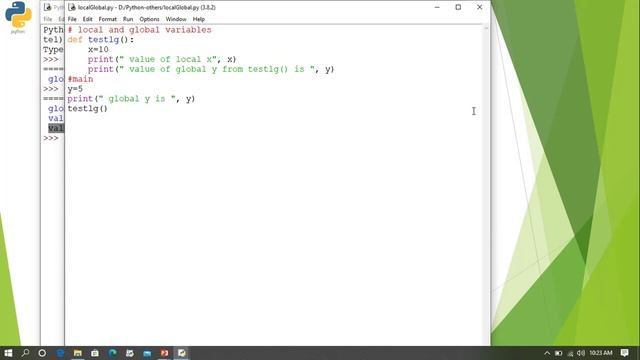Open the notification Action Center
640x360 pixels.
(624, 353)
